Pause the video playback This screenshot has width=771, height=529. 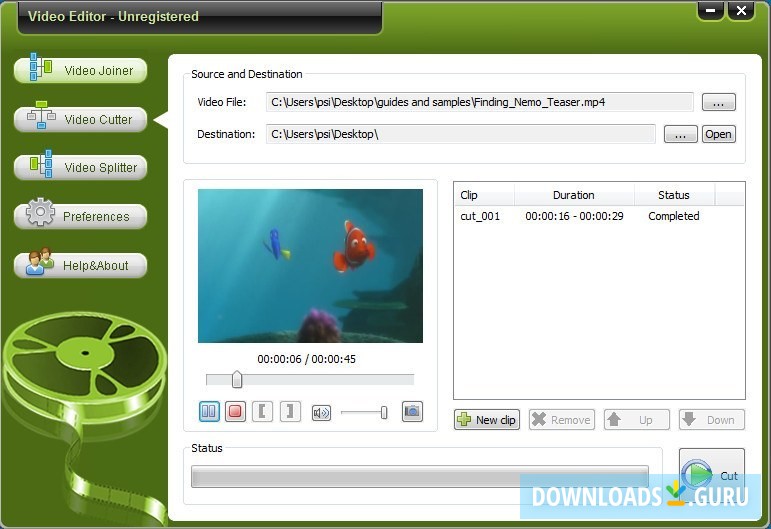click(x=209, y=411)
